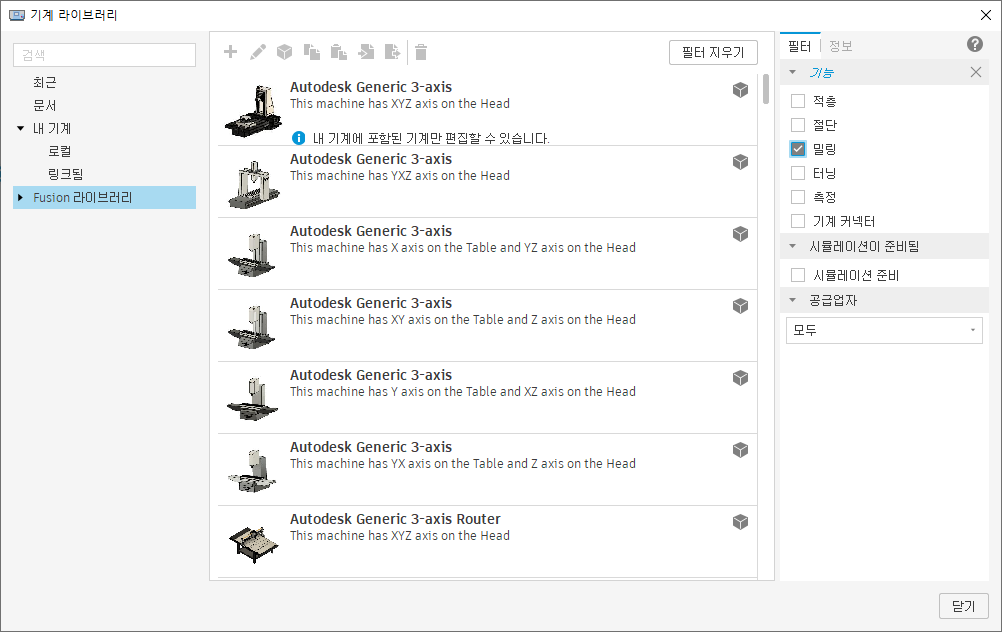
Task: Select 'XY axis on the Table and Z' description
Action: 461,320
